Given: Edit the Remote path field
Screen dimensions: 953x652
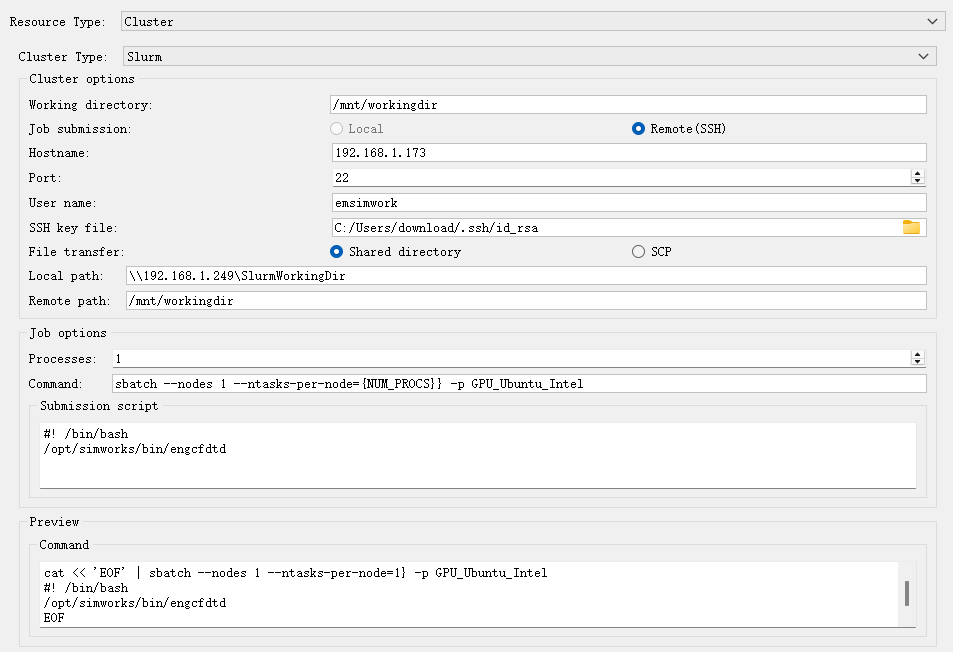Looking at the screenshot, I should pyautogui.click(x=525, y=301).
